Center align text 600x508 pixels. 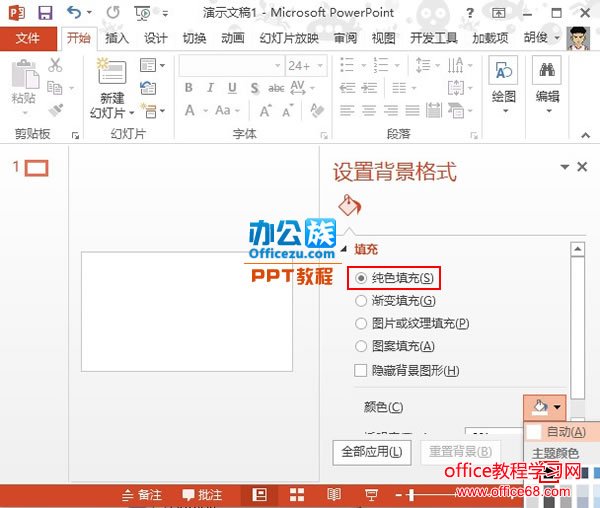coord(369,111)
